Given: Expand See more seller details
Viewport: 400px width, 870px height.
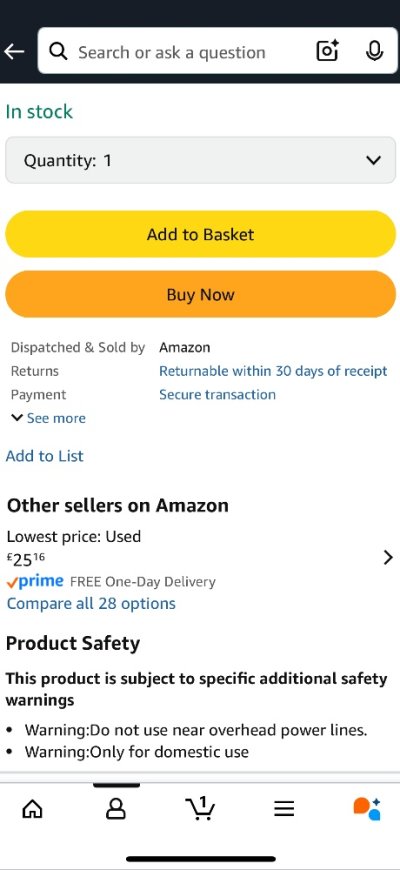Looking at the screenshot, I should [x=48, y=418].
